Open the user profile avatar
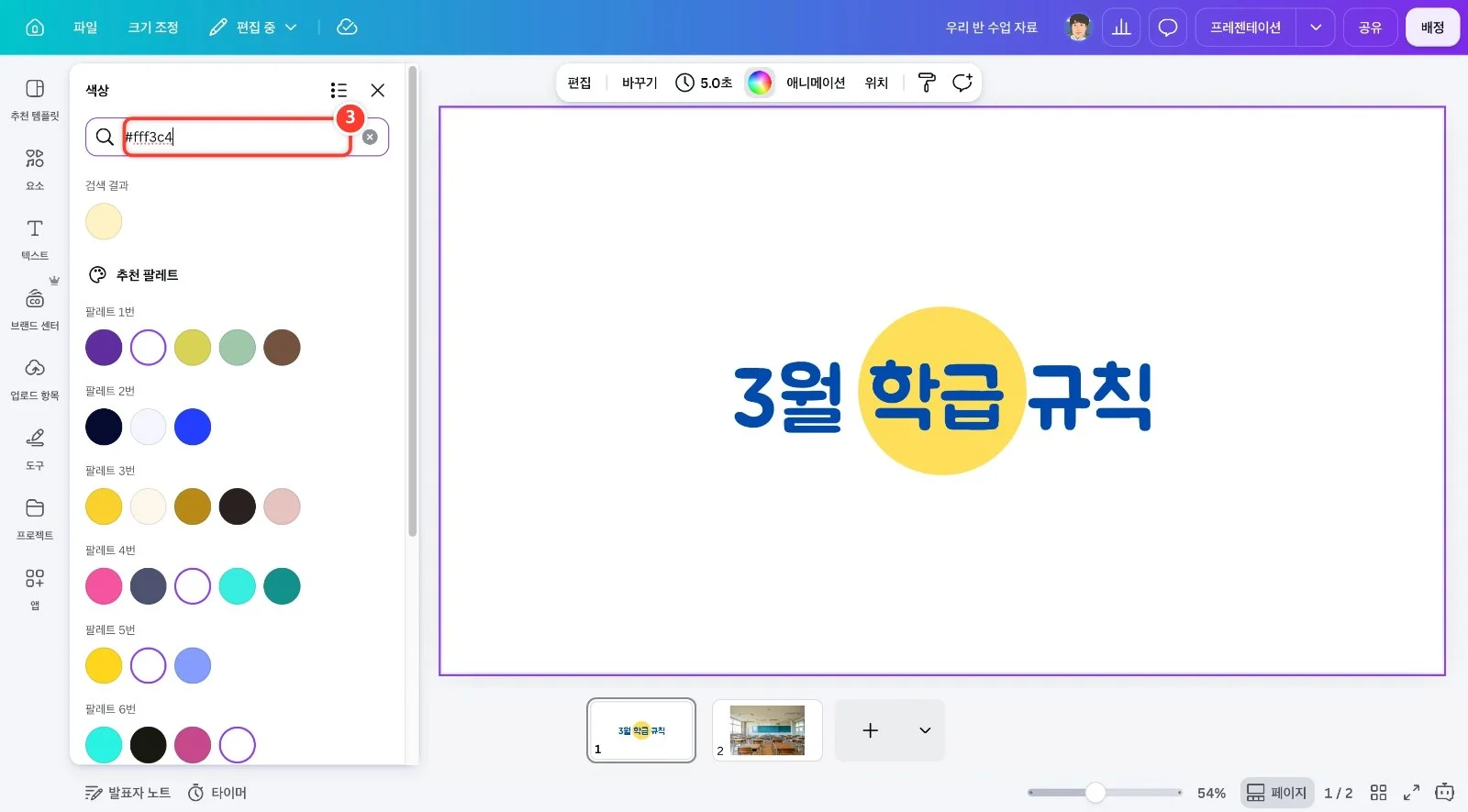Image resolution: width=1468 pixels, height=812 pixels. (x=1079, y=28)
